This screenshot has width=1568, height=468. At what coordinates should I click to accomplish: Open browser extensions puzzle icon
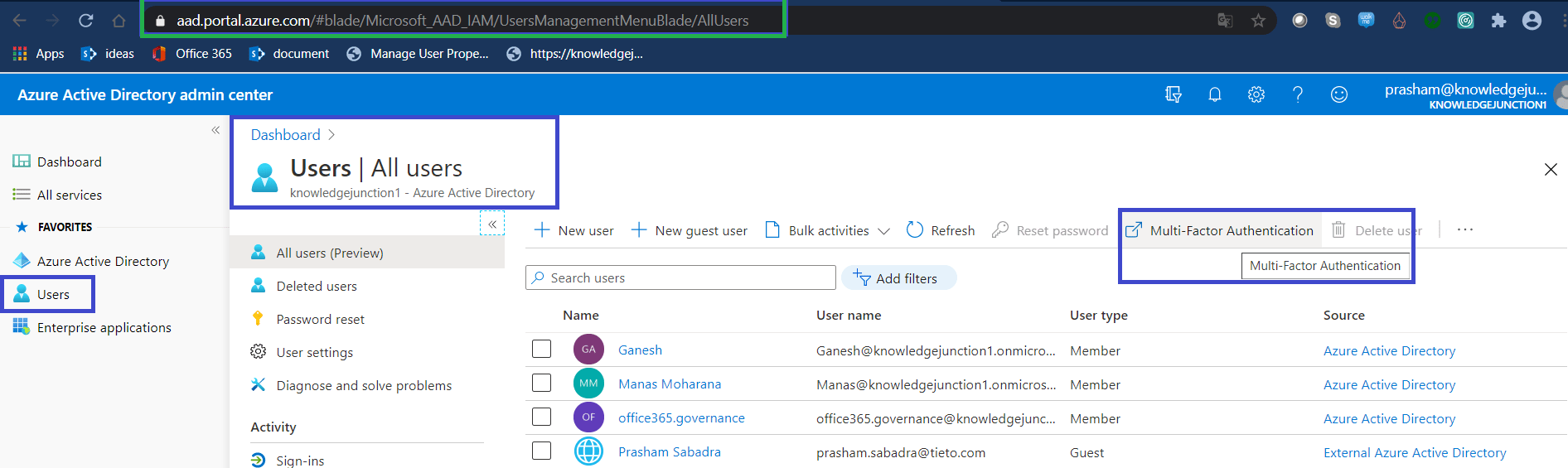click(1498, 21)
